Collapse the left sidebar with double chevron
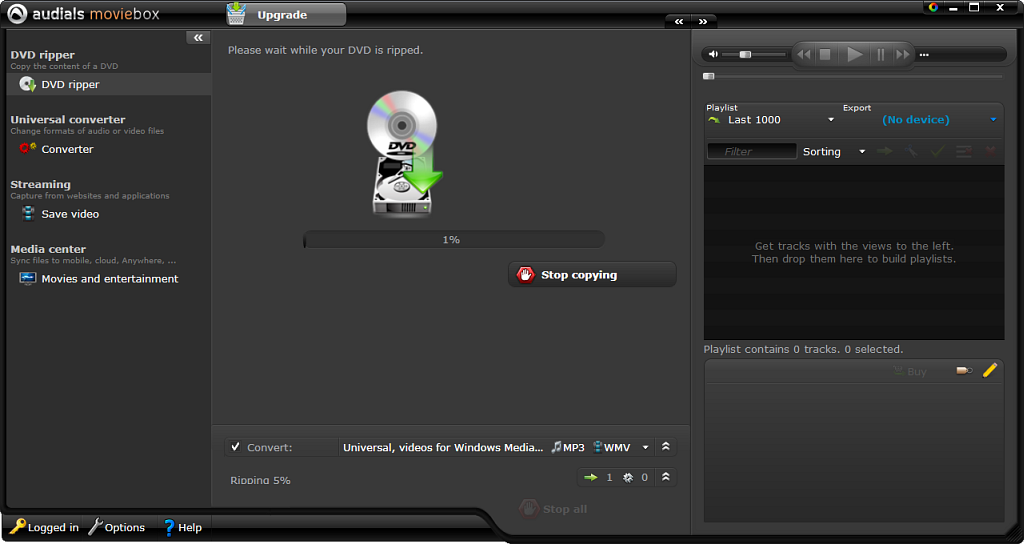This screenshot has height=544, width=1024. 198,38
